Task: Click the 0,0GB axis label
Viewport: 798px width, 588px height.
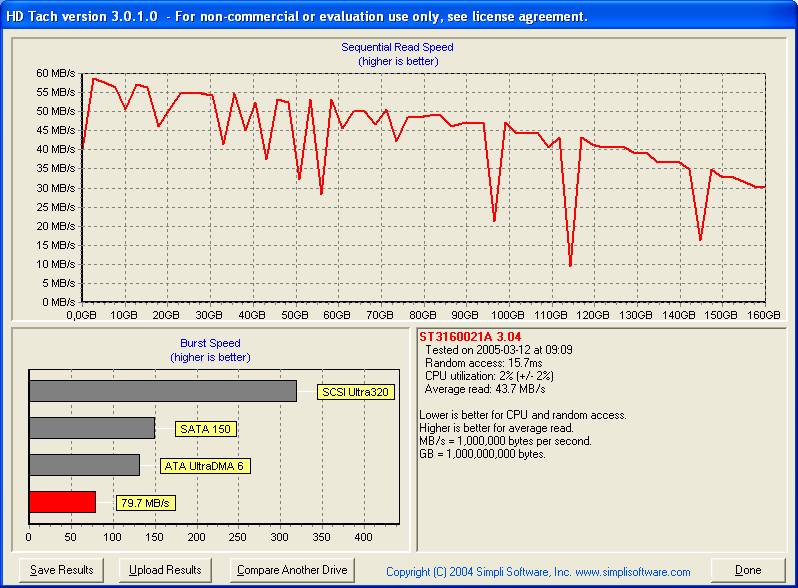Action: pos(81,315)
